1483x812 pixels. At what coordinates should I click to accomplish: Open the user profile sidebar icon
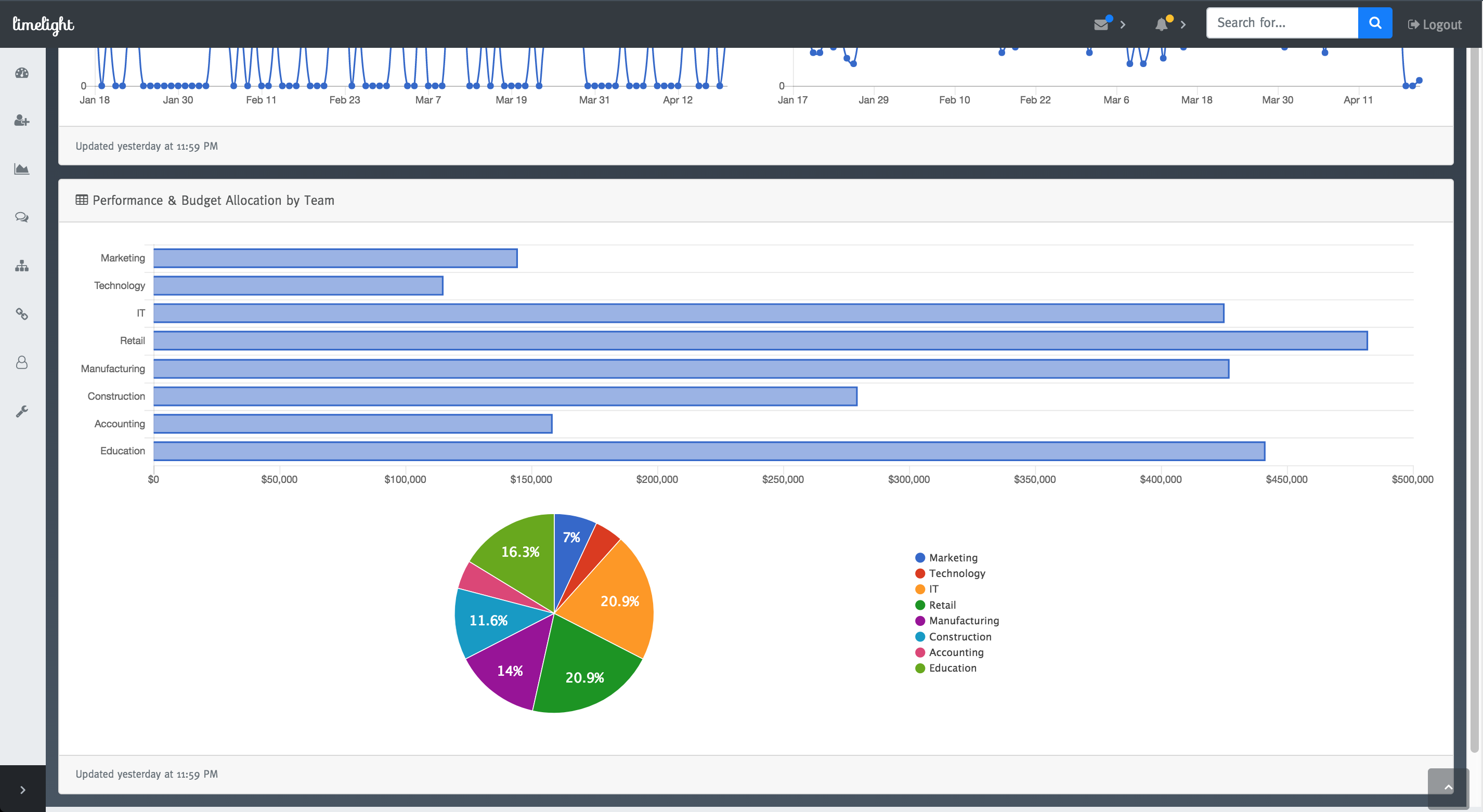22,362
